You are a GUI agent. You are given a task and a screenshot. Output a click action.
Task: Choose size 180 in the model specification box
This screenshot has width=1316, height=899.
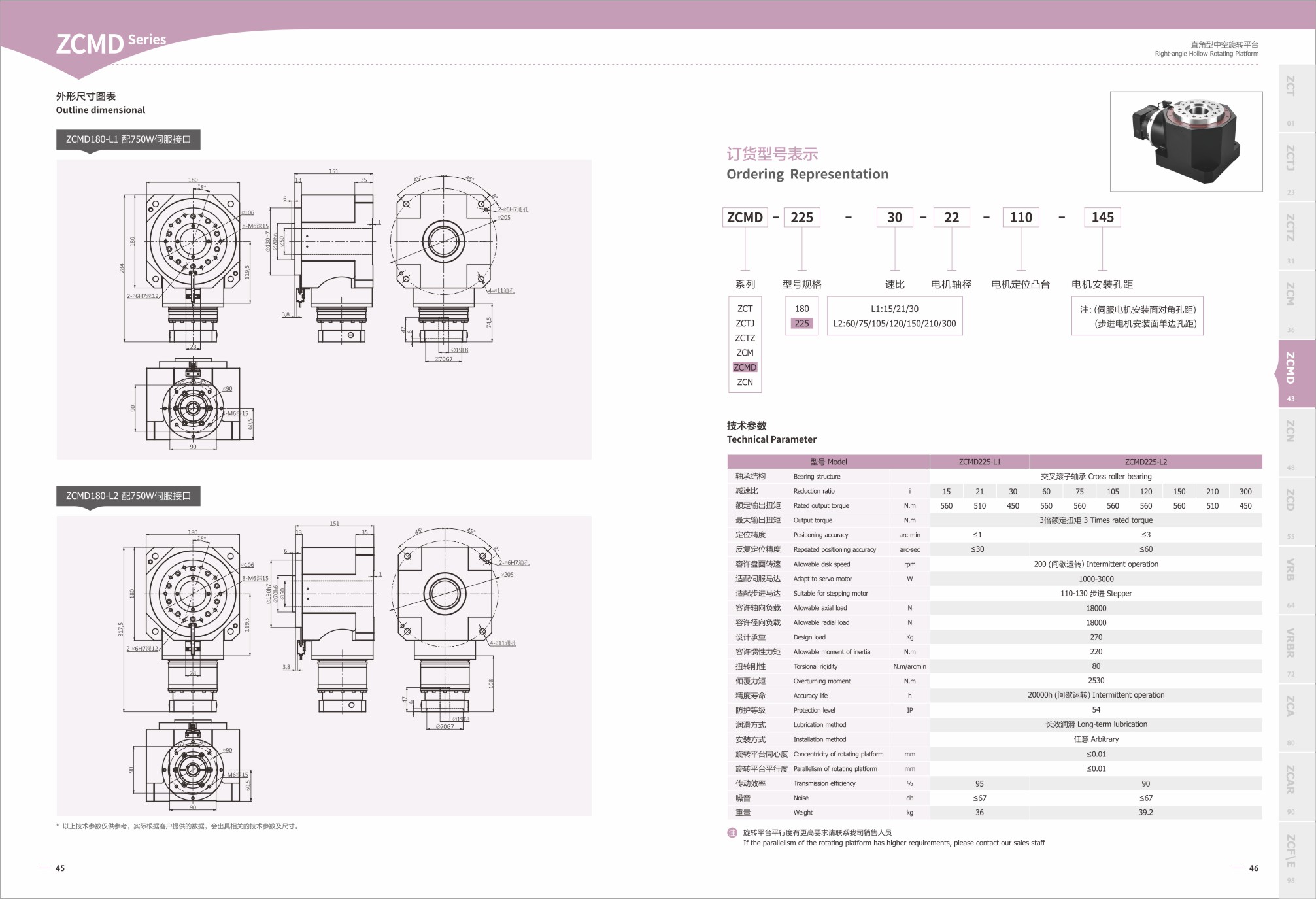(801, 309)
